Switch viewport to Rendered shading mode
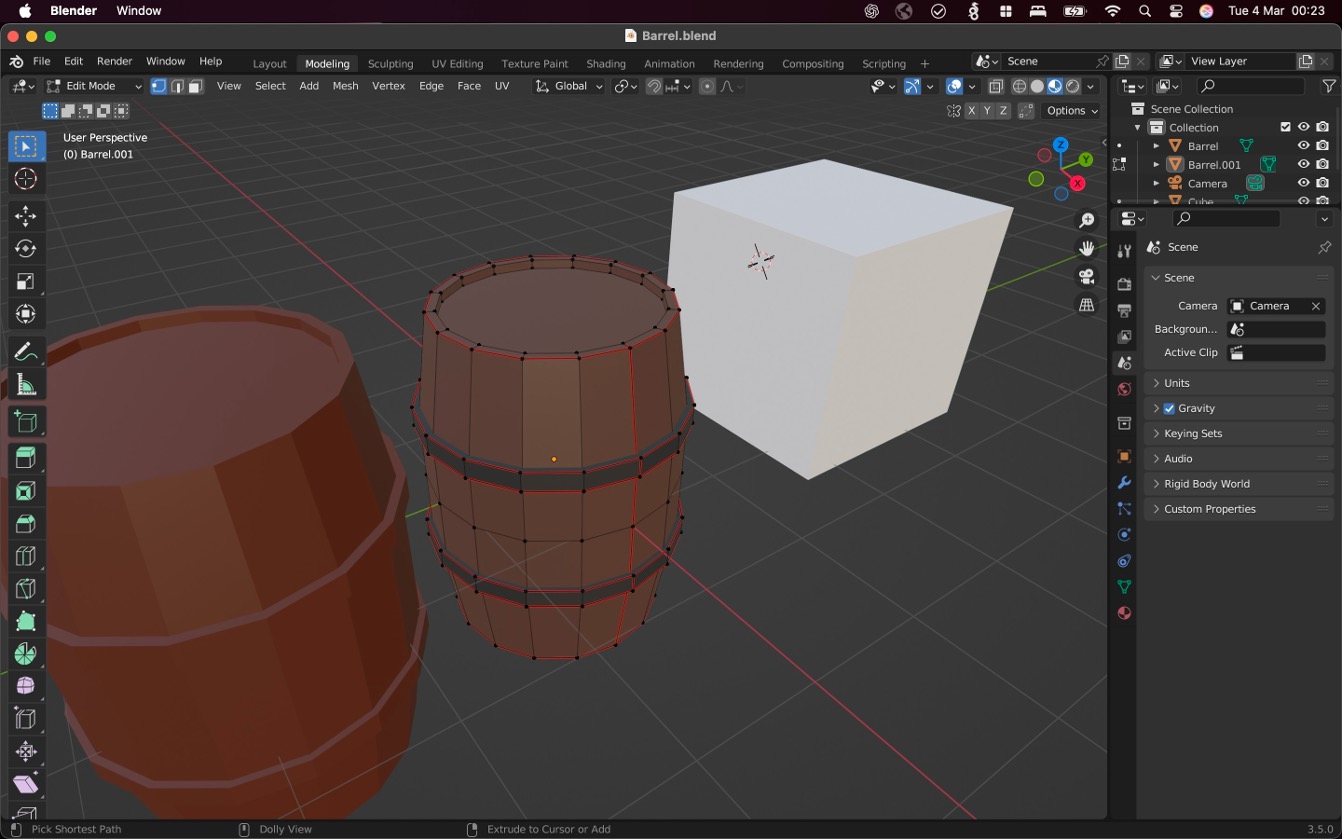The image size is (1342, 840). (1071, 86)
